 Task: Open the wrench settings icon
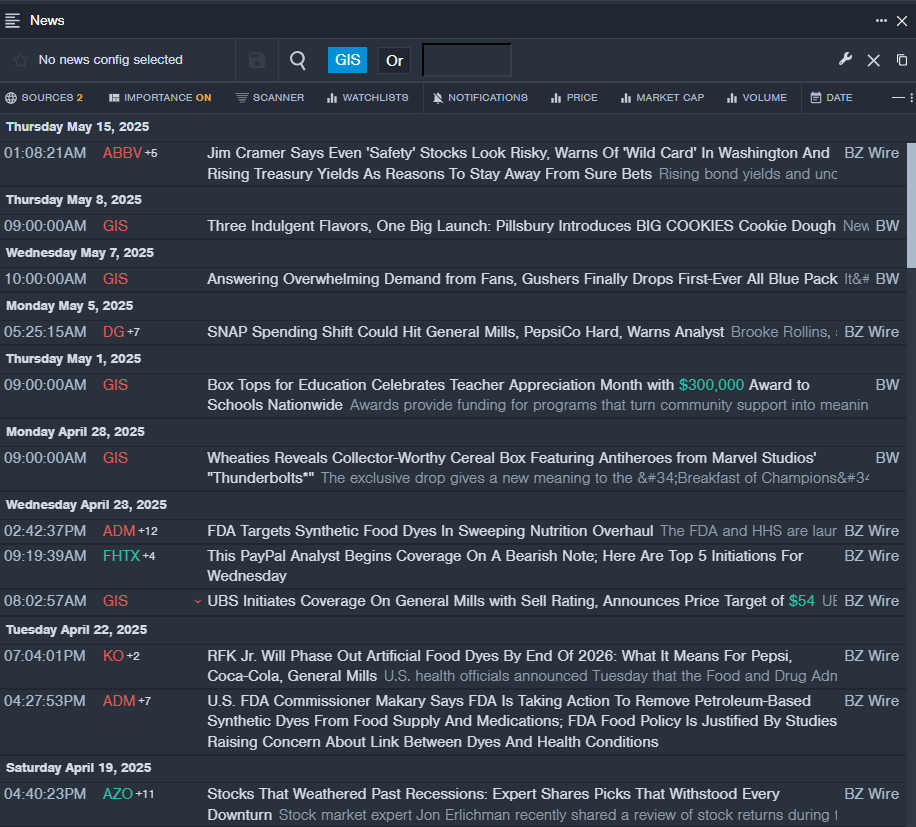(x=845, y=59)
